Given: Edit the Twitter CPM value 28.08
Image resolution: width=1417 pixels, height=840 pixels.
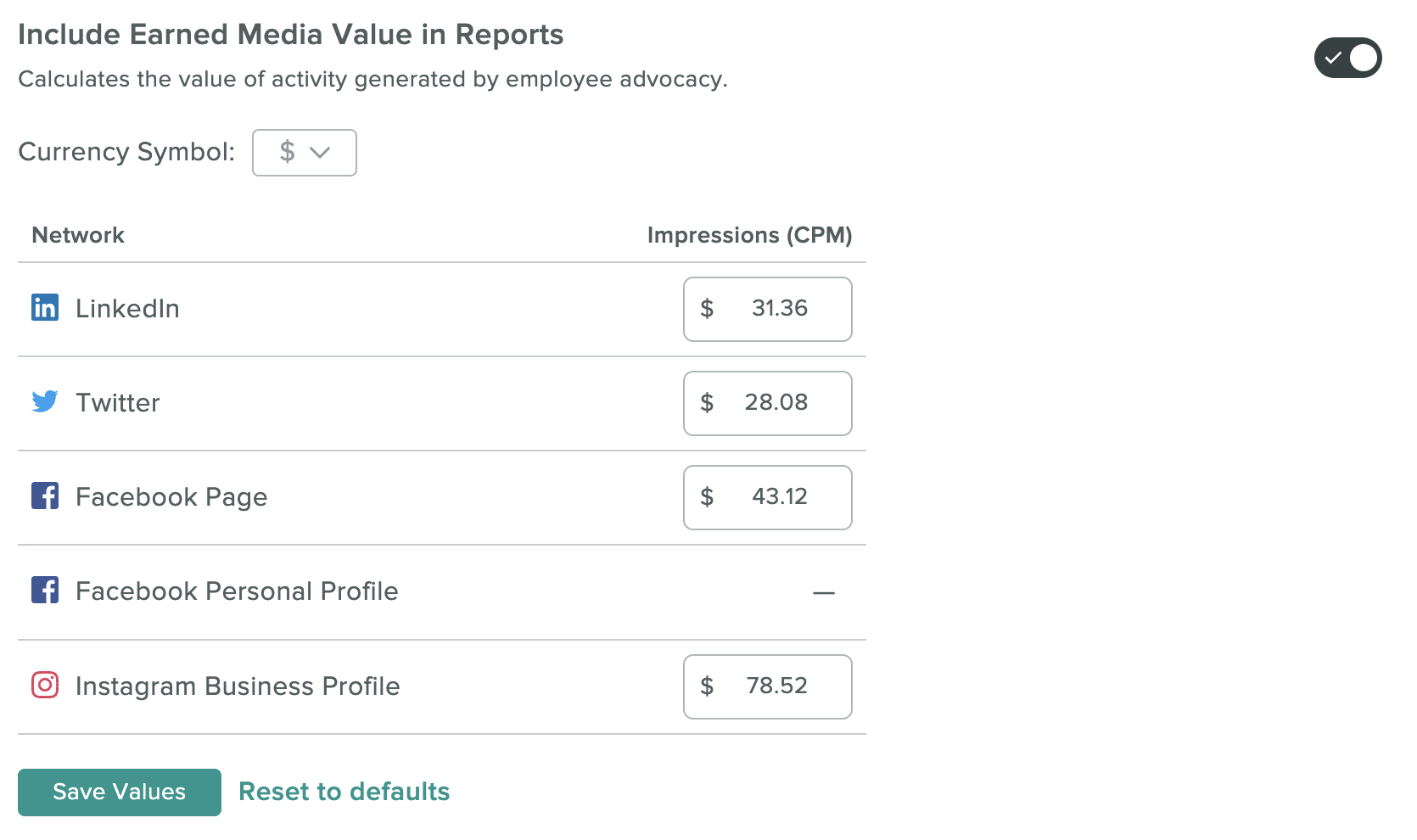Looking at the screenshot, I should click(768, 404).
